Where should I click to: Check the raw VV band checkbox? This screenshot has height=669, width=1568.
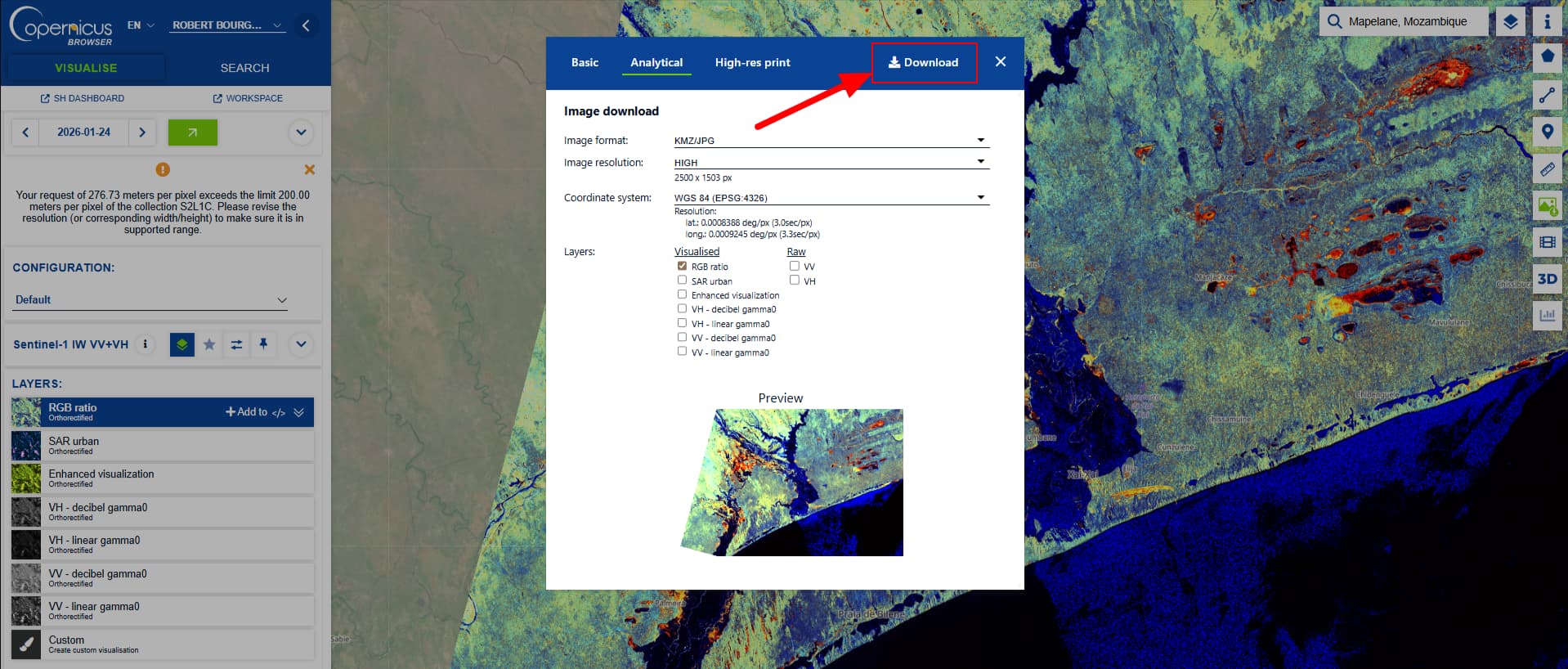pyautogui.click(x=794, y=267)
